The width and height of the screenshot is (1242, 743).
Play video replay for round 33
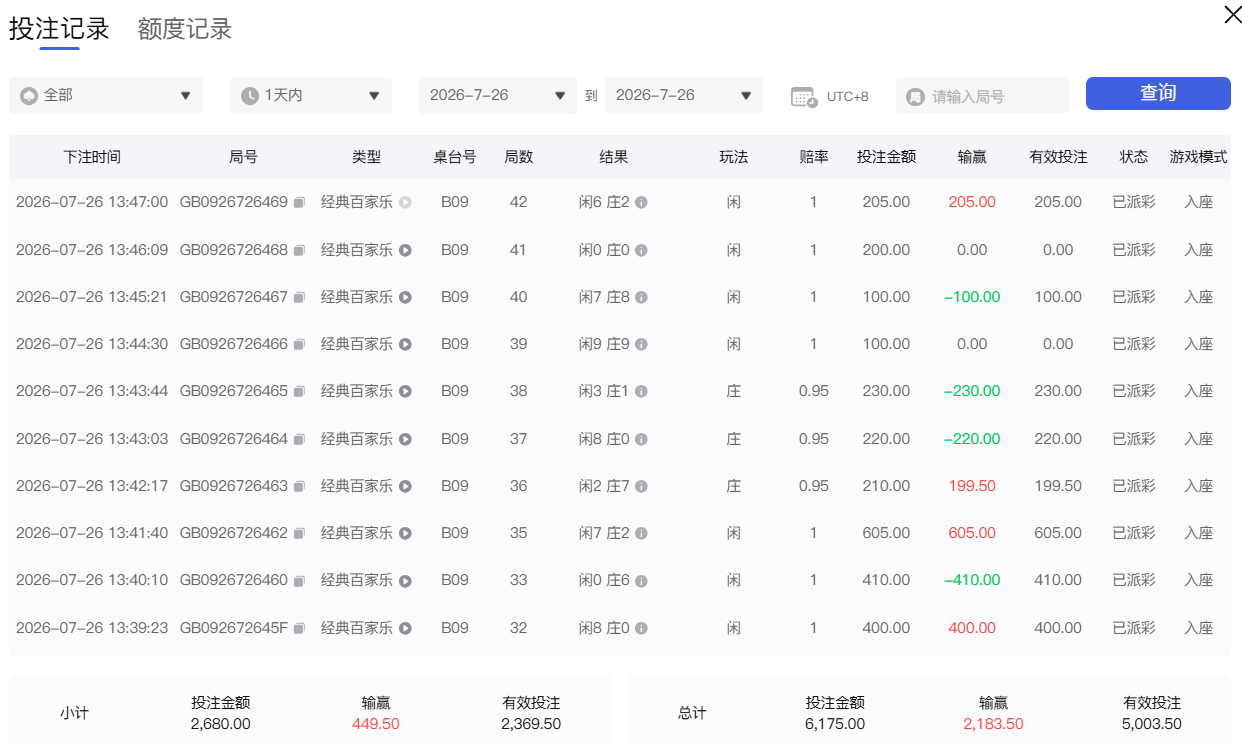[405, 581]
